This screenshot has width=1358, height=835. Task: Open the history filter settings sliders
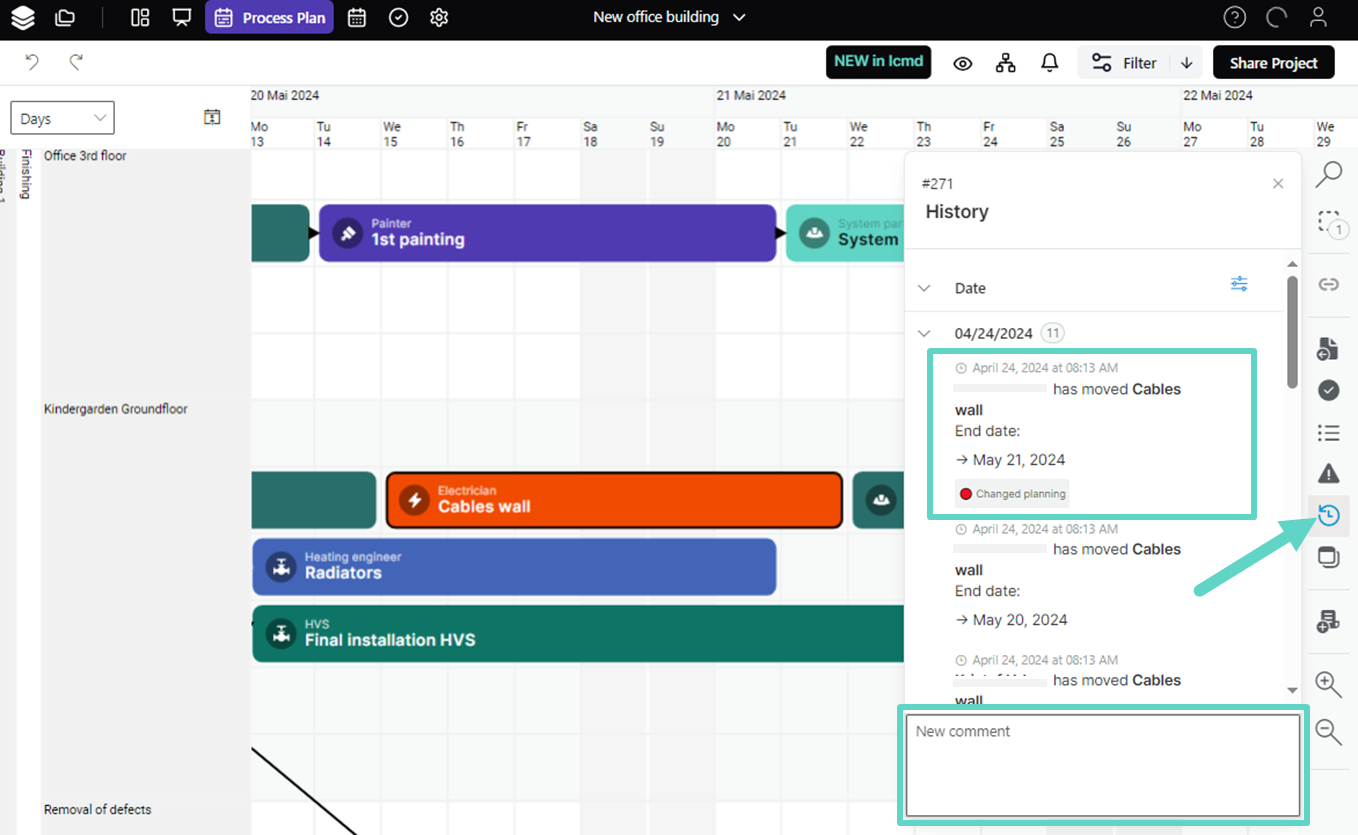coord(1239,284)
